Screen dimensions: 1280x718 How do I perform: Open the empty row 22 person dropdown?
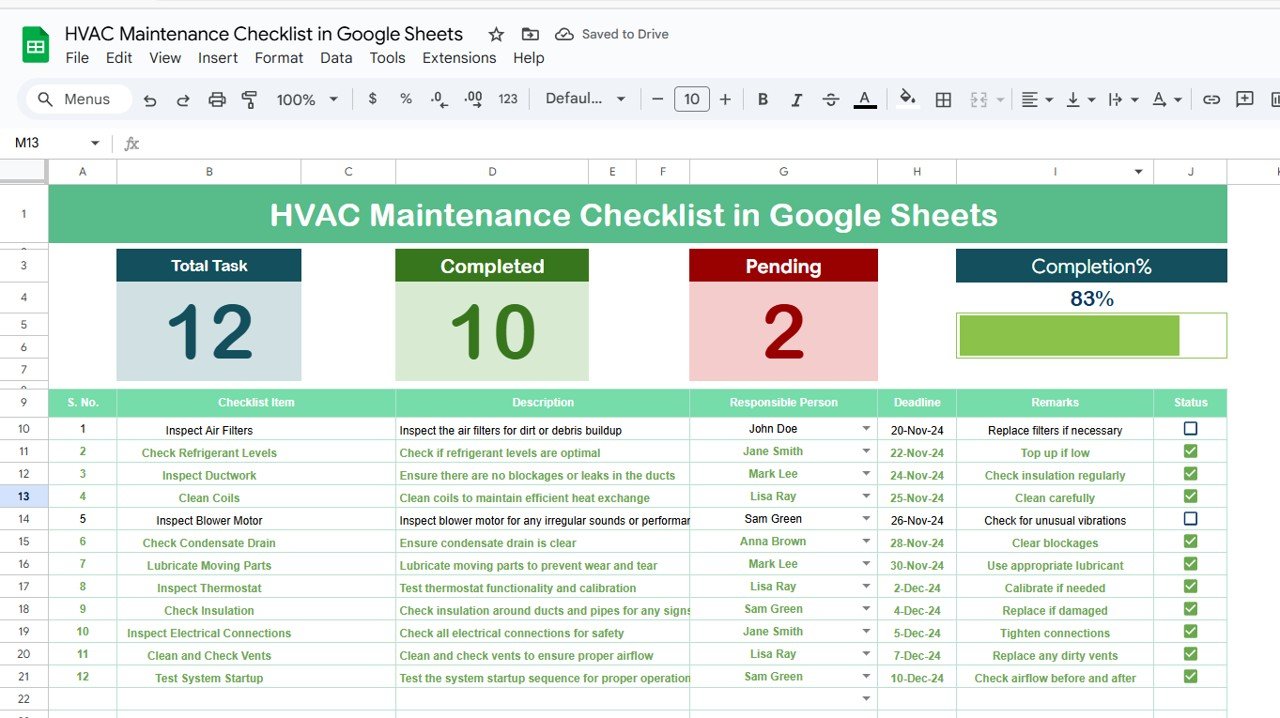(x=866, y=699)
